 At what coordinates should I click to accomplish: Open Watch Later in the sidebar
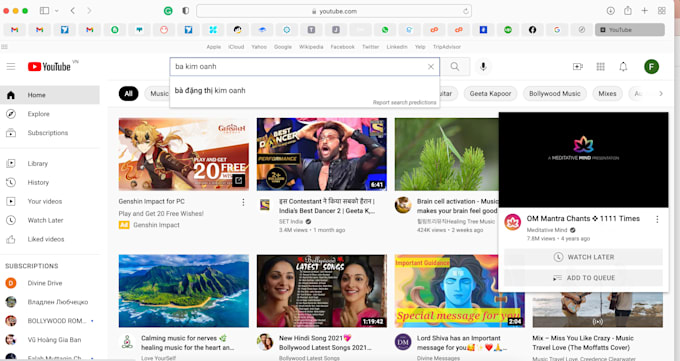click(x=50, y=220)
